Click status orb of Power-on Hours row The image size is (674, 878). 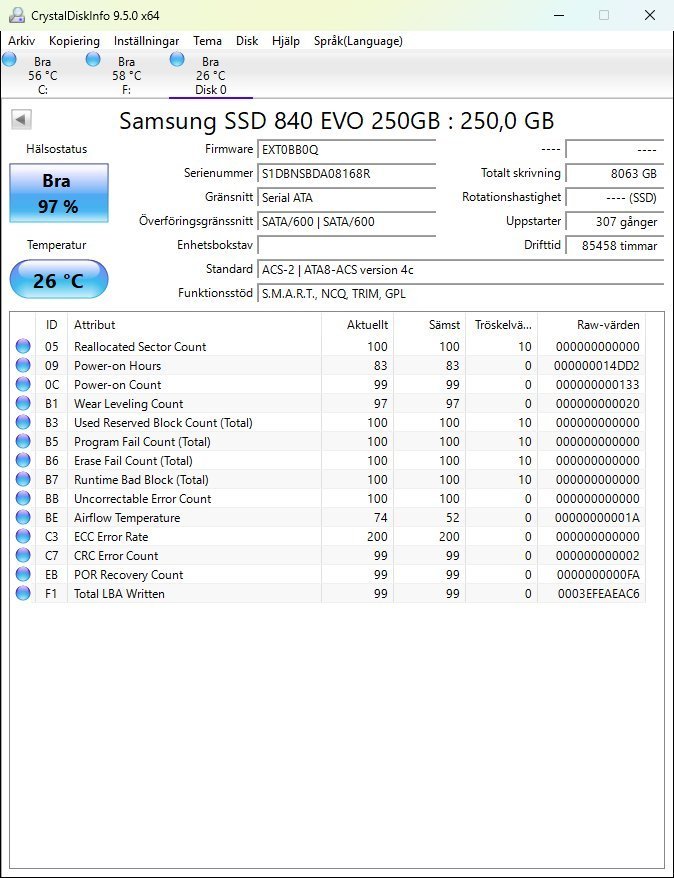coord(23,366)
